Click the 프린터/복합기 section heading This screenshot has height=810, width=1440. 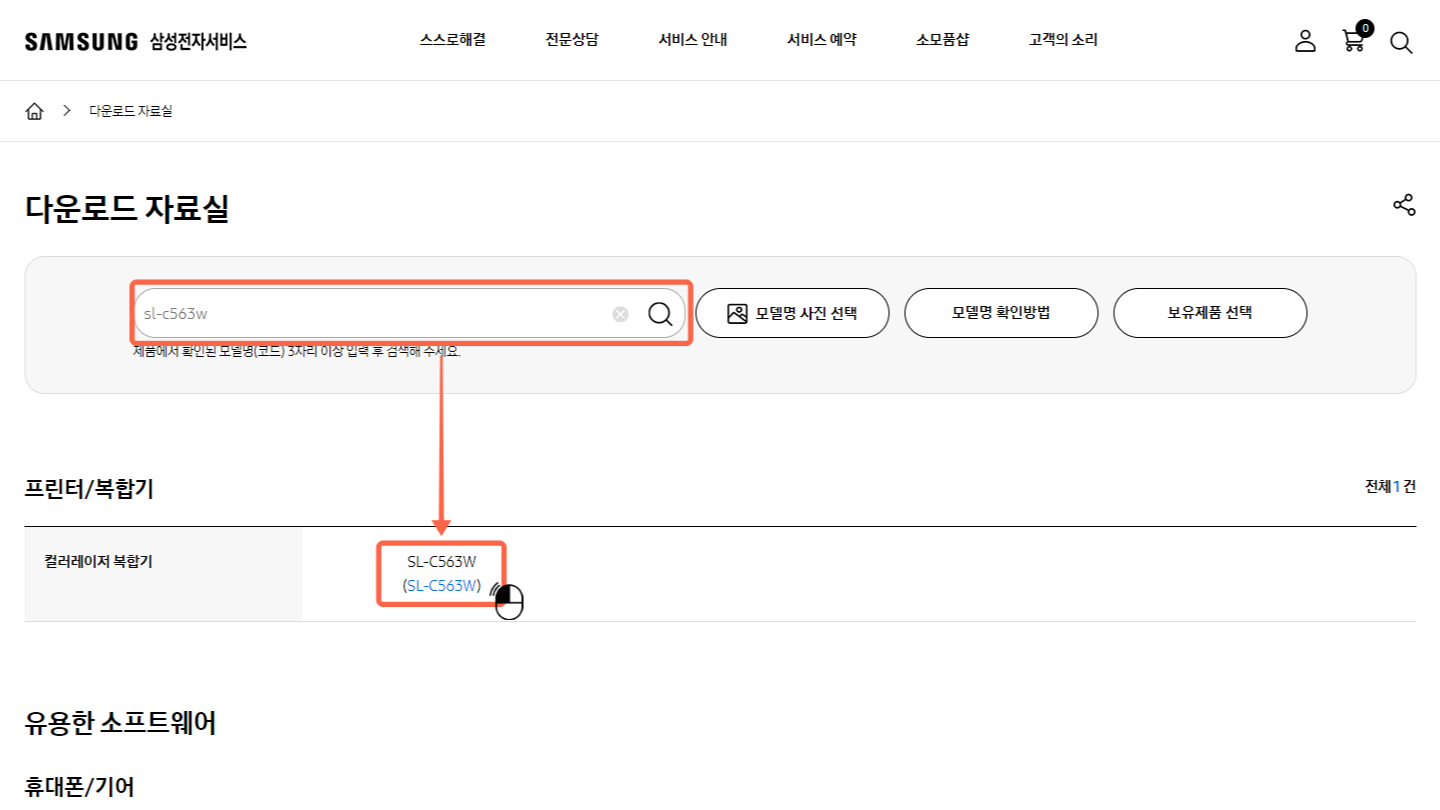(89, 489)
